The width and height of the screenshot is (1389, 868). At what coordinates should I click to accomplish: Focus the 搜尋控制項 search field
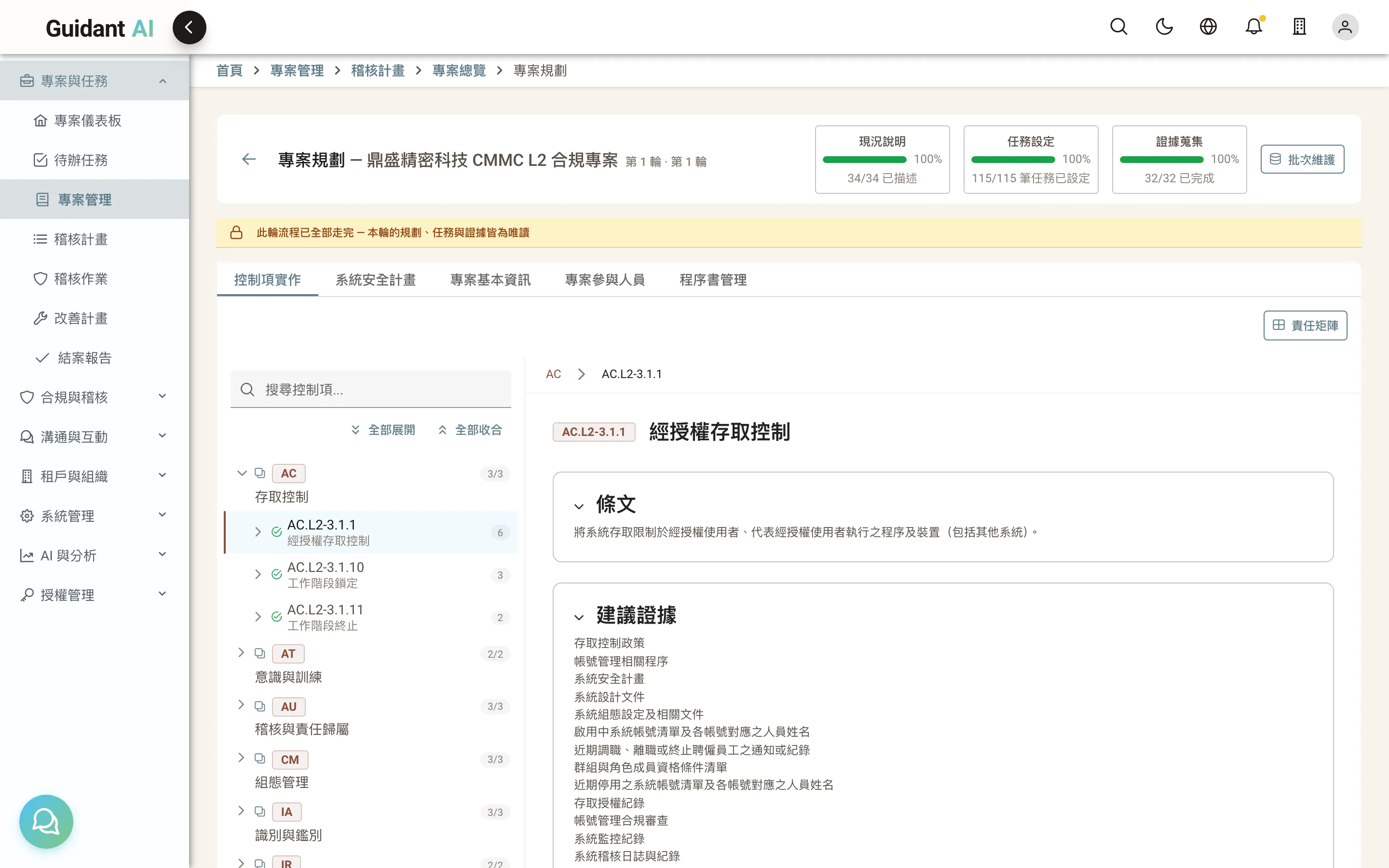(371, 390)
